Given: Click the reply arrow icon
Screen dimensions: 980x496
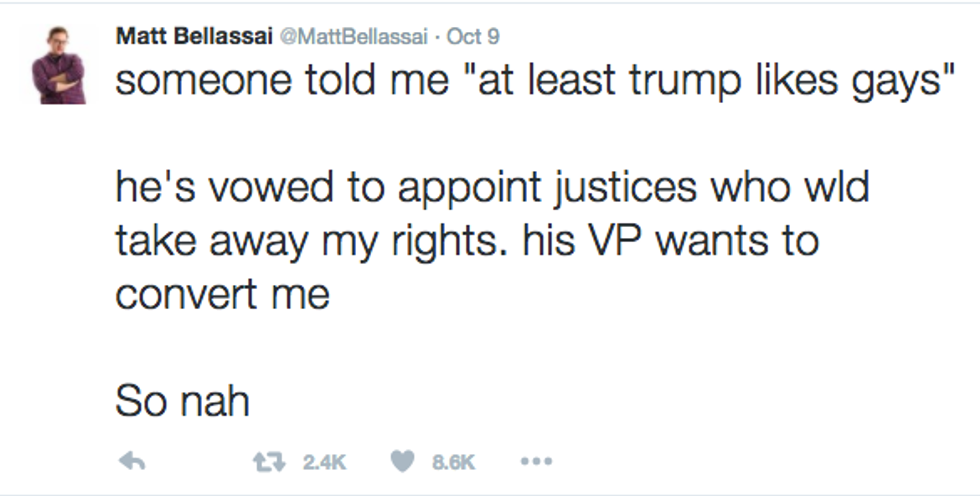Looking at the screenshot, I should pyautogui.click(x=132, y=461).
